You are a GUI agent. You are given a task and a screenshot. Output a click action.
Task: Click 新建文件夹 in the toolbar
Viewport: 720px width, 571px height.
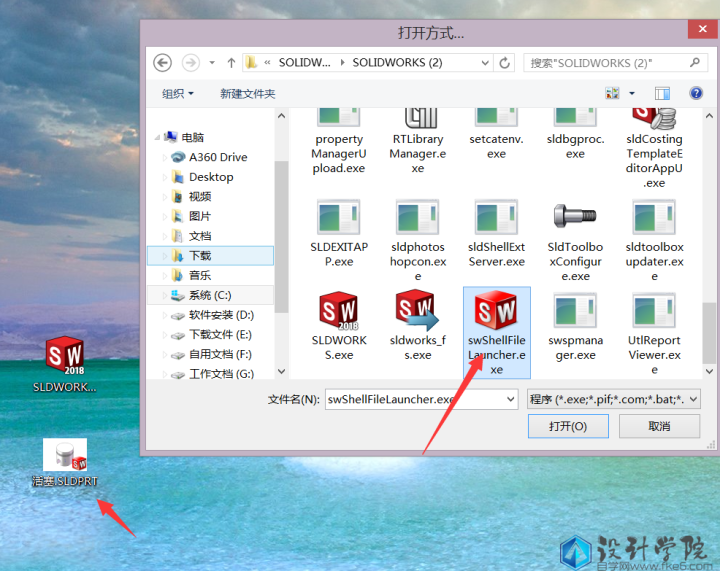(x=247, y=93)
